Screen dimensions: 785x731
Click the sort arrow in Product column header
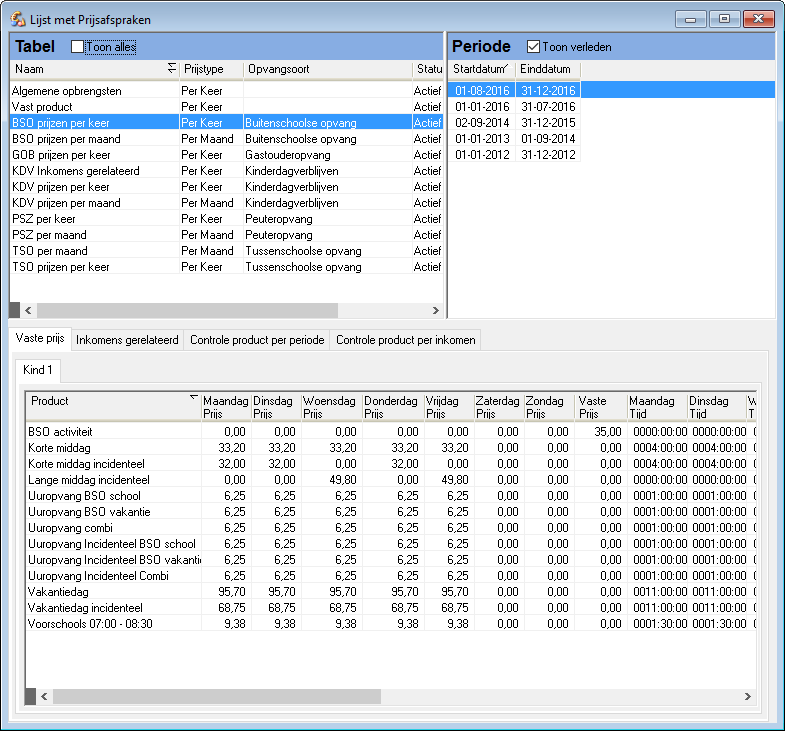[193, 398]
